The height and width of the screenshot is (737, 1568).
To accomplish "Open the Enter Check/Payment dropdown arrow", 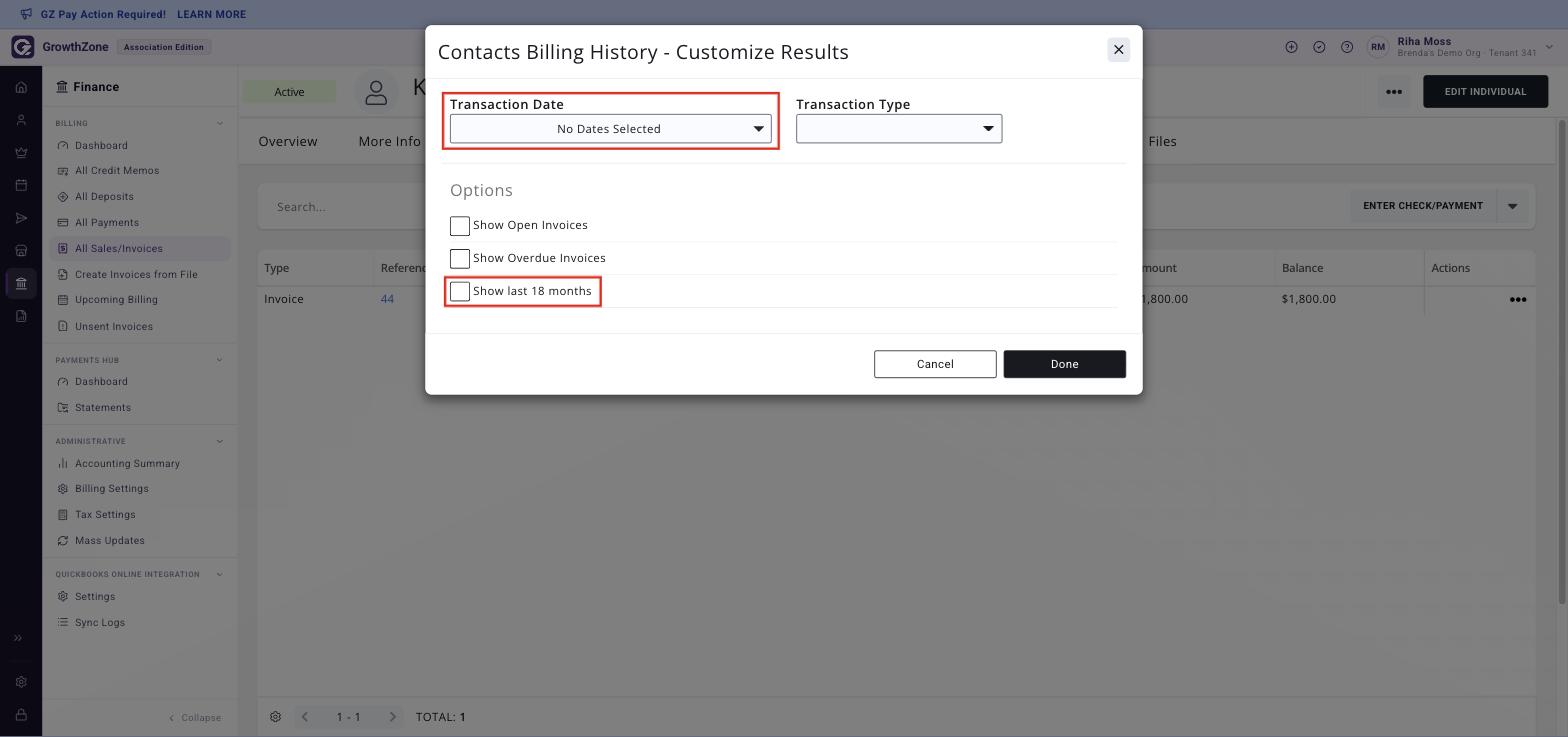I will 1512,206.
